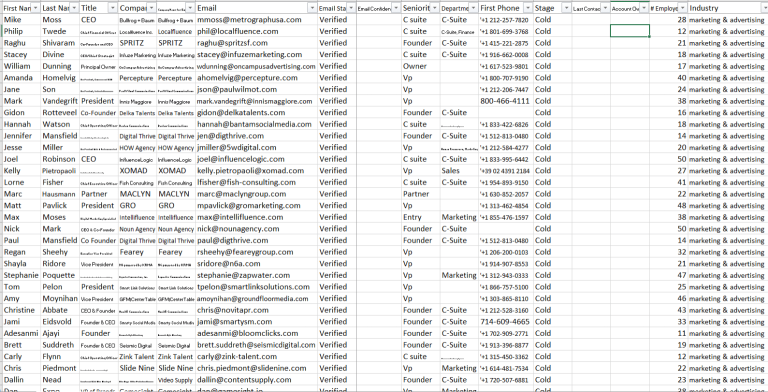Select phone cell 800-466-4111
768x392 pixels.
(x=506, y=101)
